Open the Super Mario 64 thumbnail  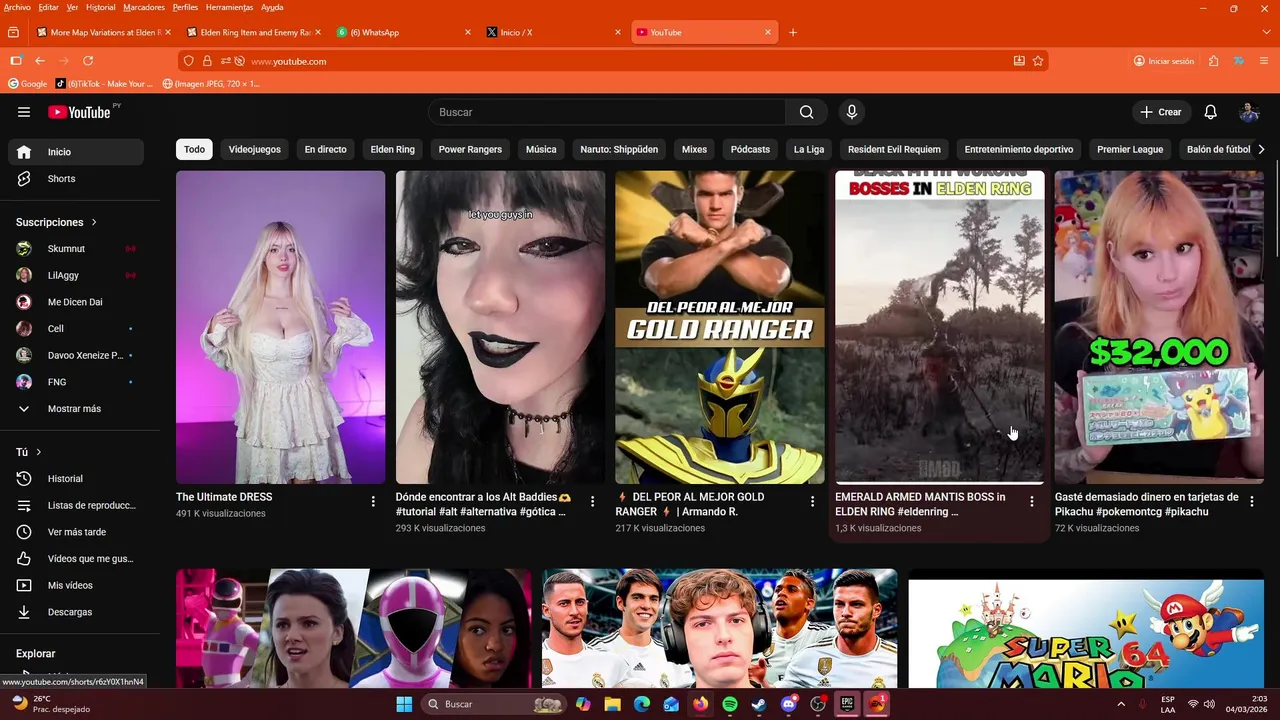pyautogui.click(x=1086, y=629)
